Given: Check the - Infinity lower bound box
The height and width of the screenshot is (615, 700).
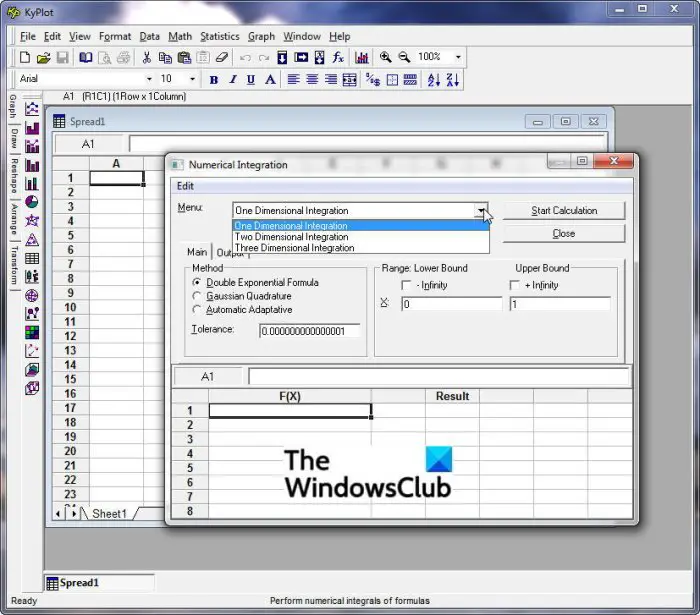Looking at the screenshot, I should 406,285.
